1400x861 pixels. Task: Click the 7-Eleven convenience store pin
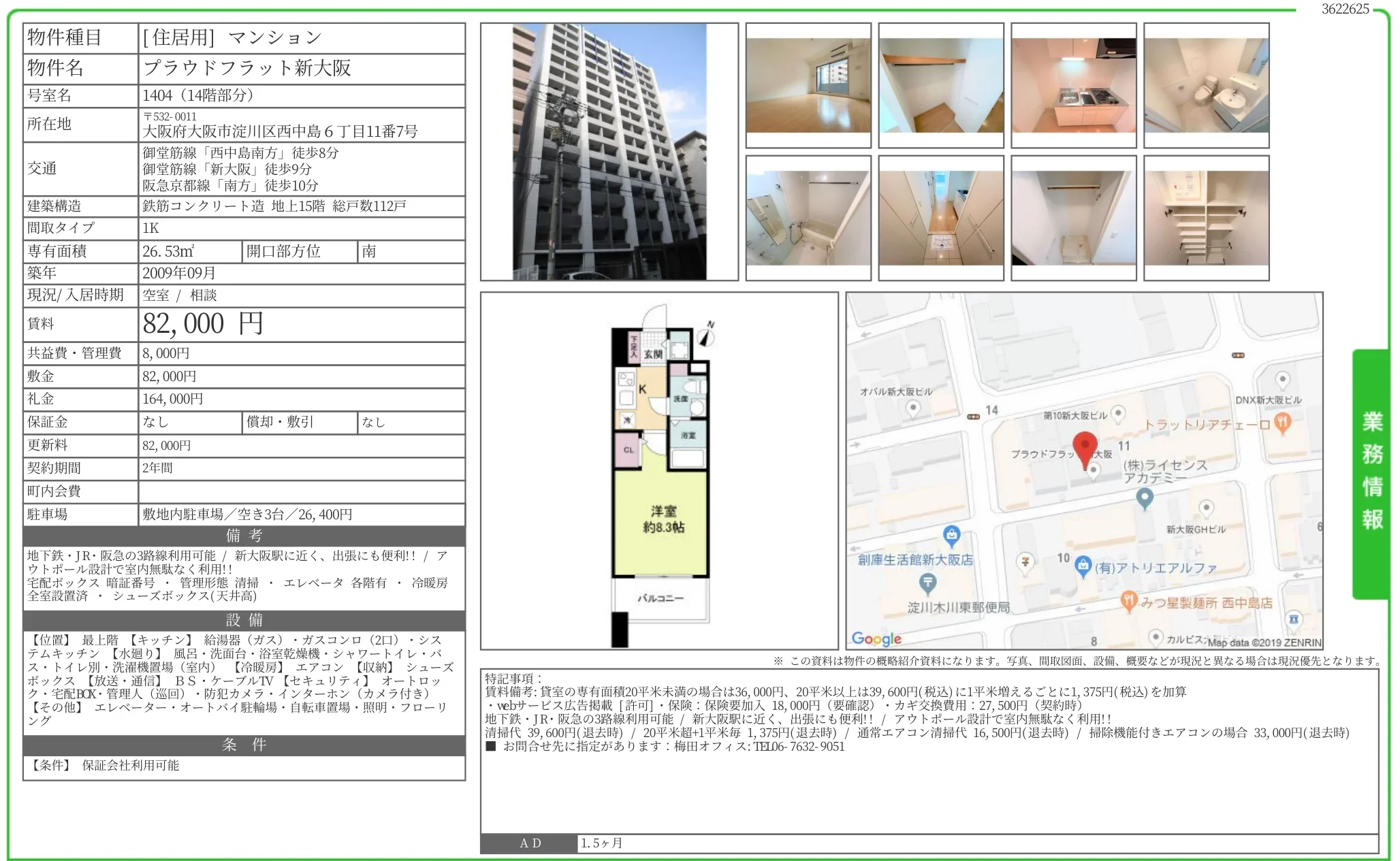pos(1025,562)
